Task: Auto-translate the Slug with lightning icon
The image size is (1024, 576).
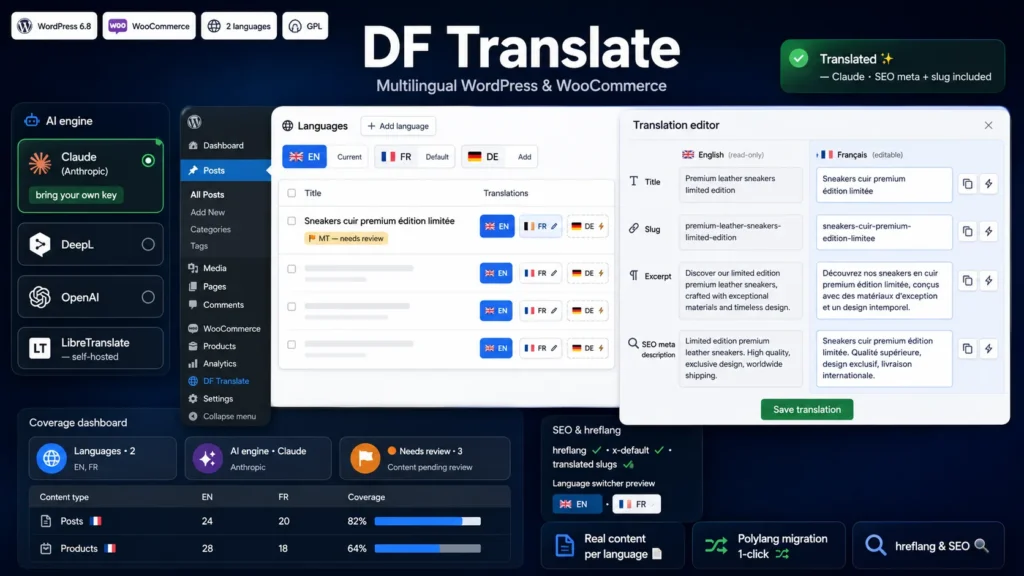Action: coord(989,231)
